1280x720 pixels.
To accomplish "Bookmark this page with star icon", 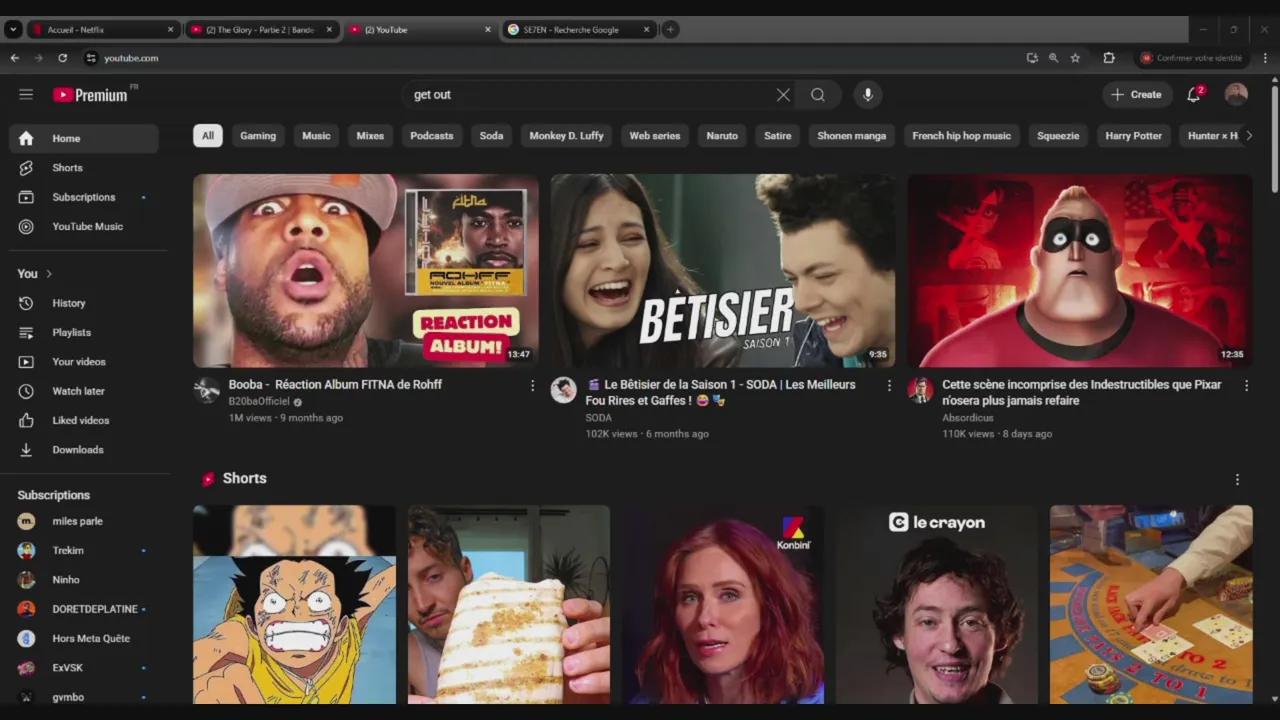I will point(1075,58).
